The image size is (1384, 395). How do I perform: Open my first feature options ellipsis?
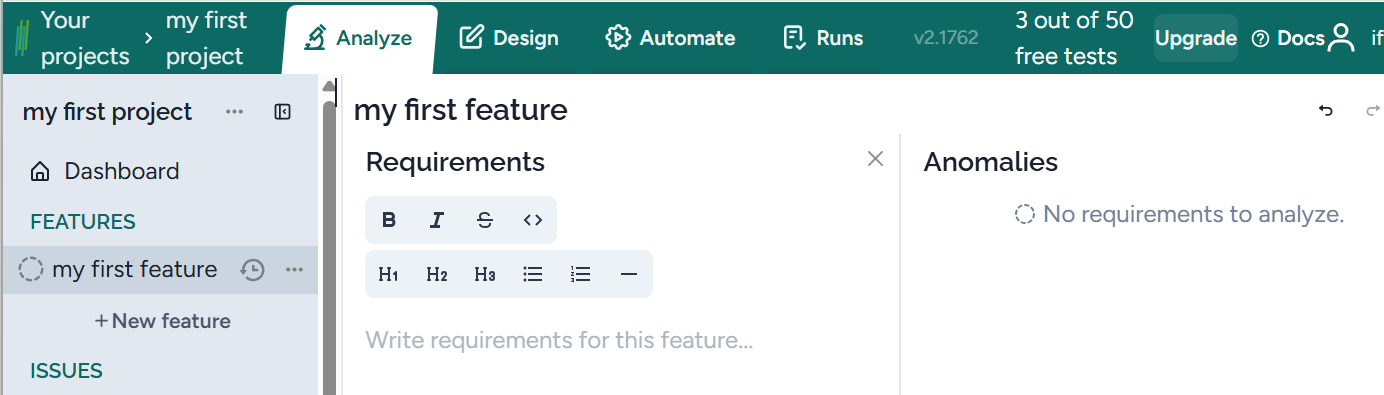[294, 270]
